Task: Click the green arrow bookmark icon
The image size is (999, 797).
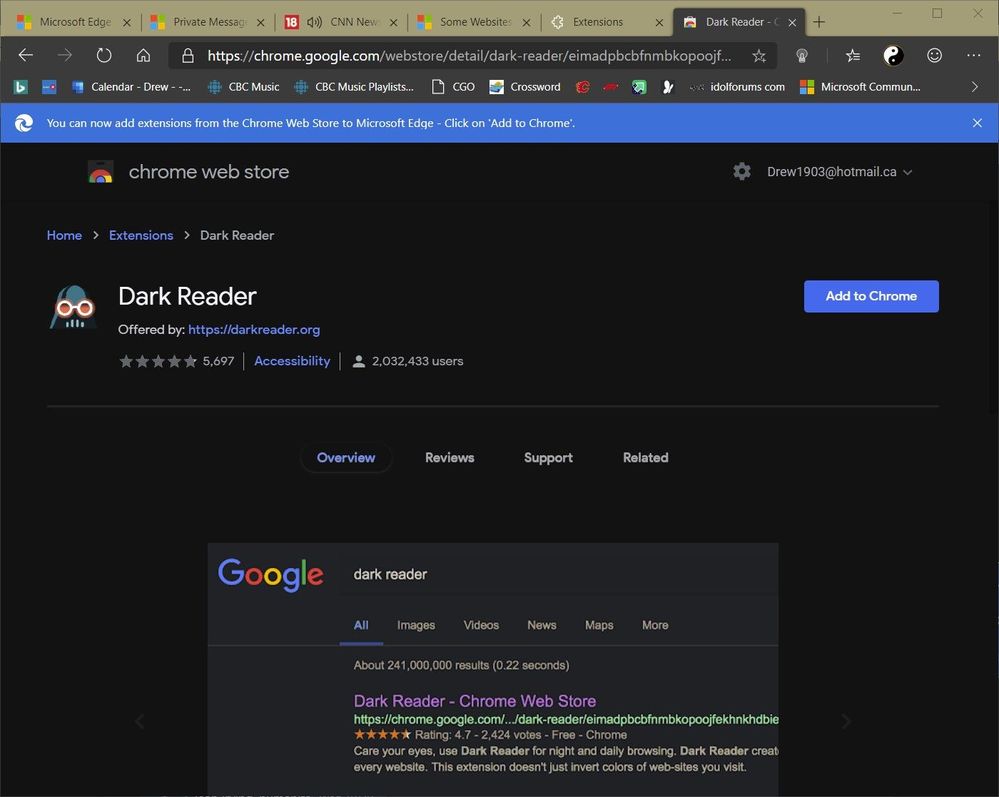Action: (x=639, y=87)
